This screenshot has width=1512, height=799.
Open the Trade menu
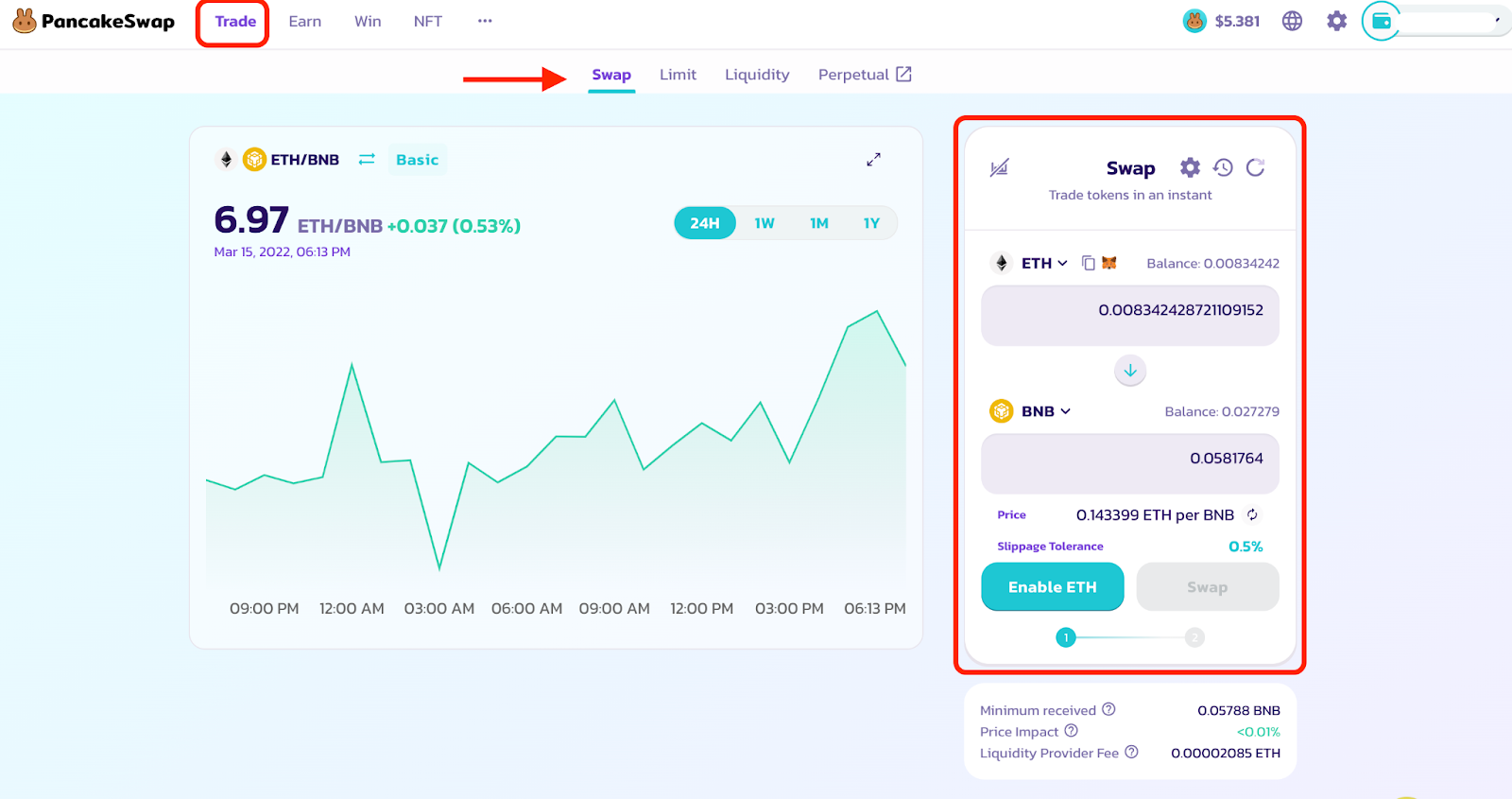pos(235,21)
